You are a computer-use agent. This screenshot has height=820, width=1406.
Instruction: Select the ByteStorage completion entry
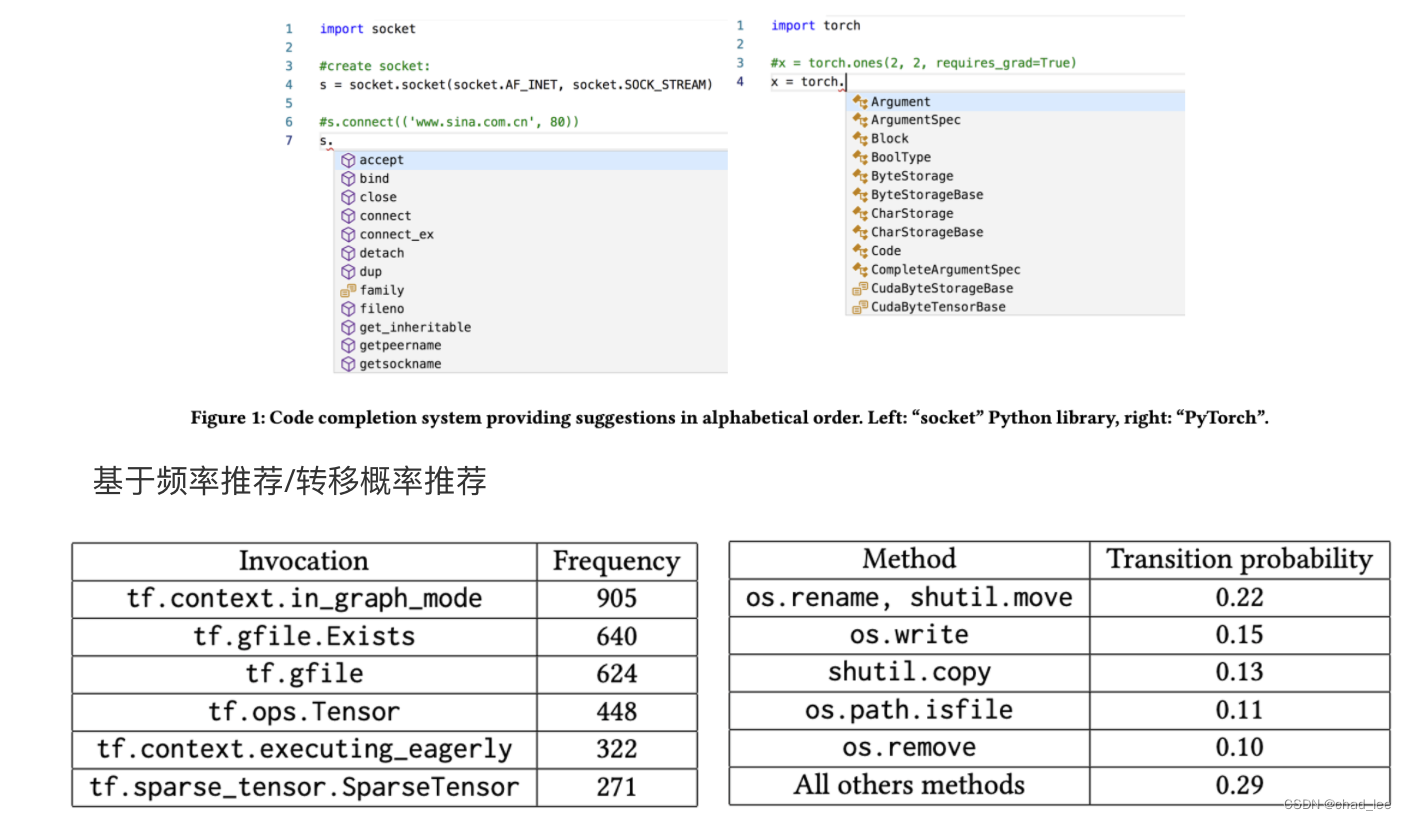tap(1015, 176)
